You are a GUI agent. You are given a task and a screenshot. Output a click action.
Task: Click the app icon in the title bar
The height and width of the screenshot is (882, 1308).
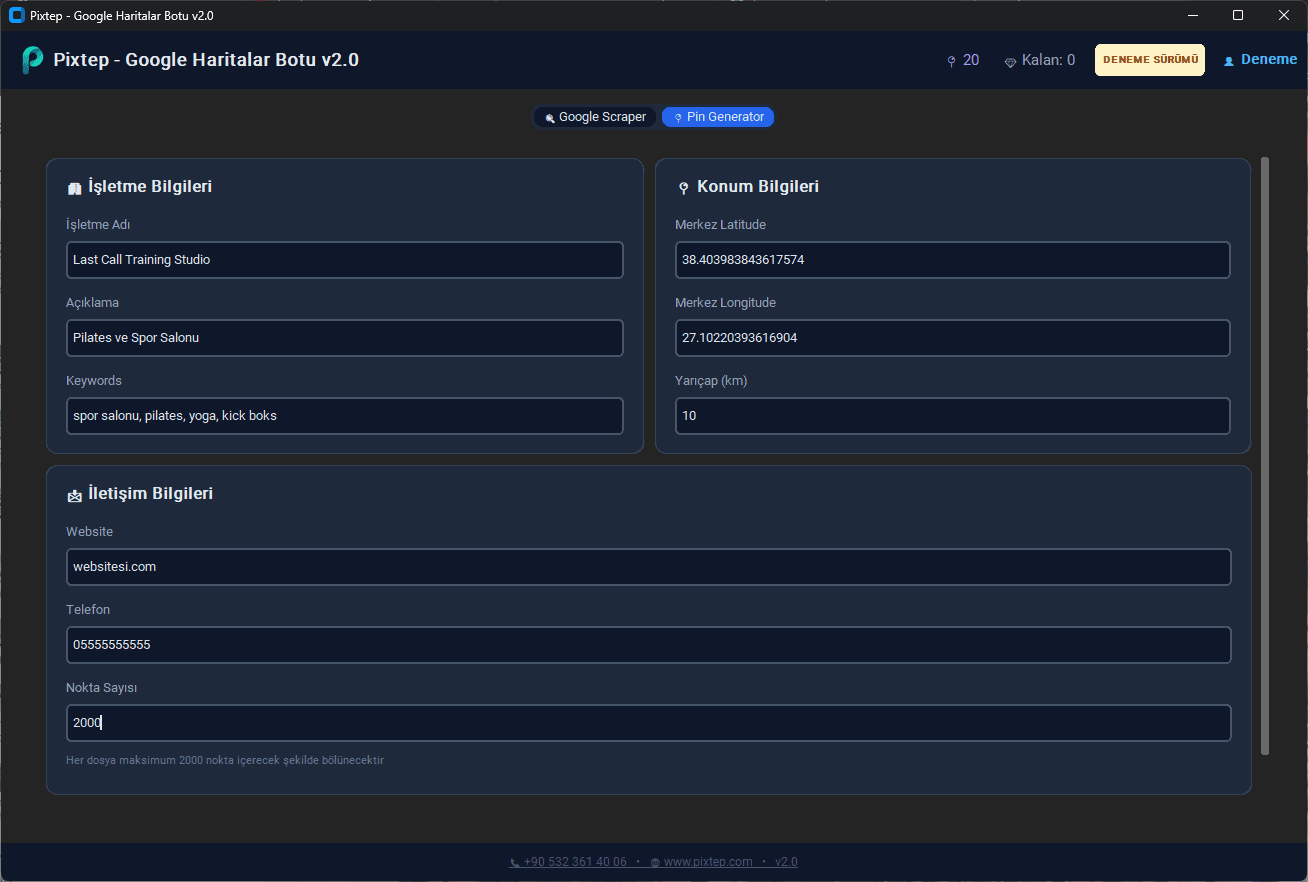click(x=16, y=16)
